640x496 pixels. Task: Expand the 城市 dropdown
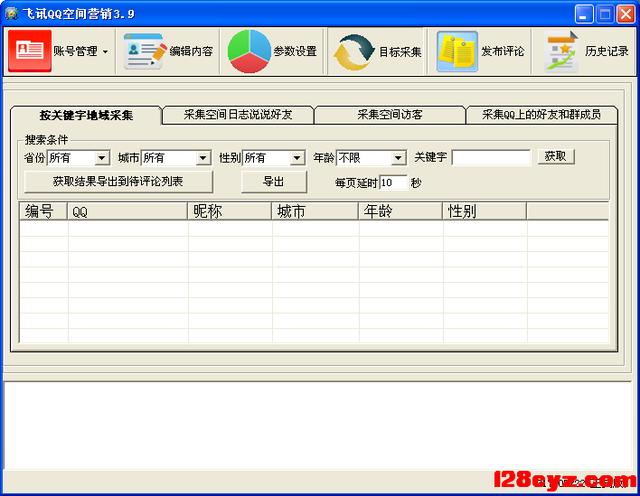point(203,158)
